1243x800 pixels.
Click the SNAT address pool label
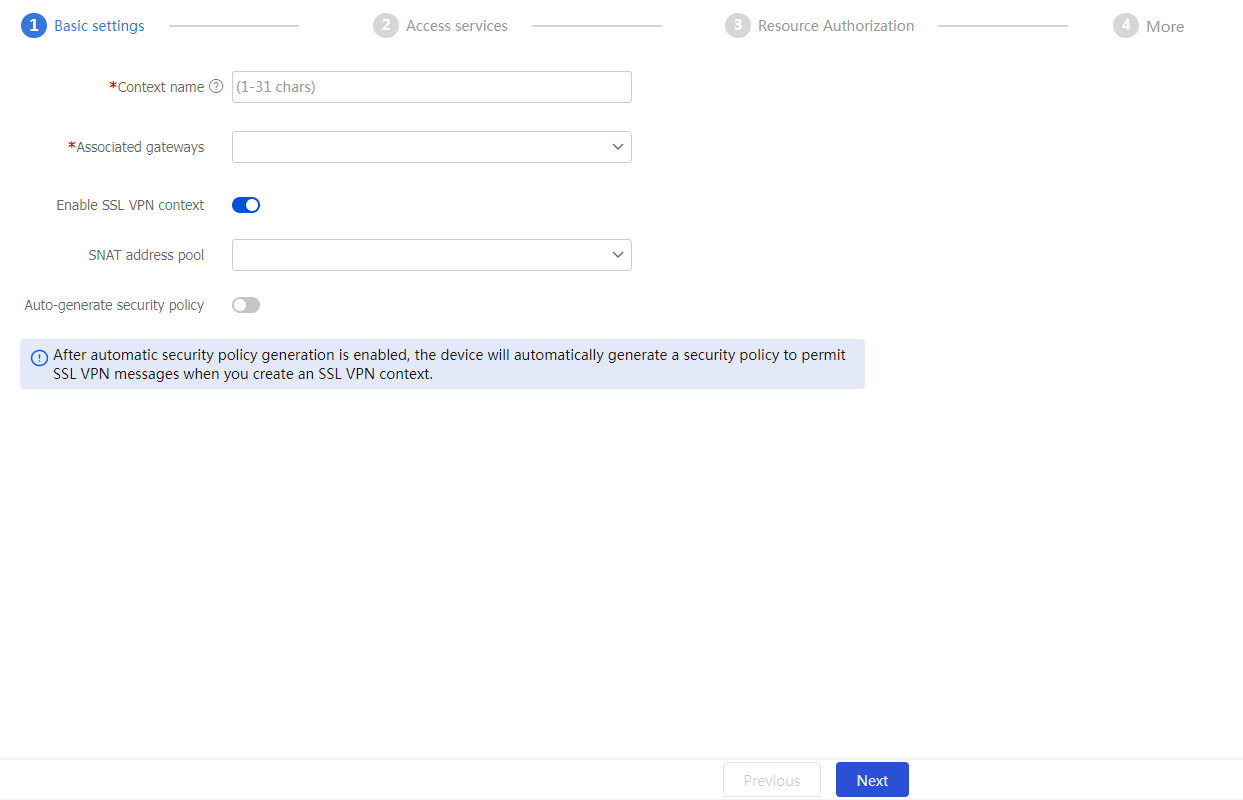pyautogui.click(x=146, y=255)
